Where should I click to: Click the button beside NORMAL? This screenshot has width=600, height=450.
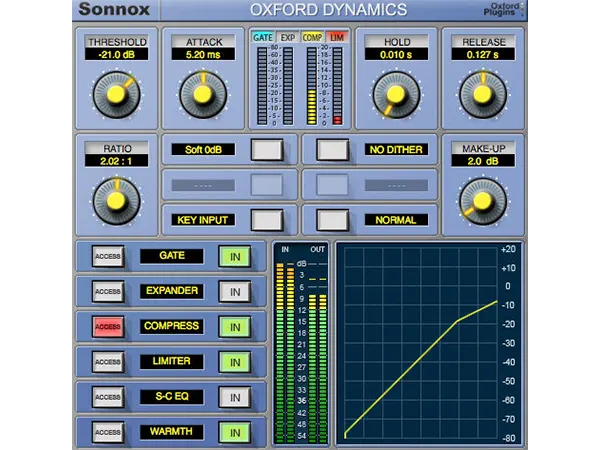click(x=333, y=220)
